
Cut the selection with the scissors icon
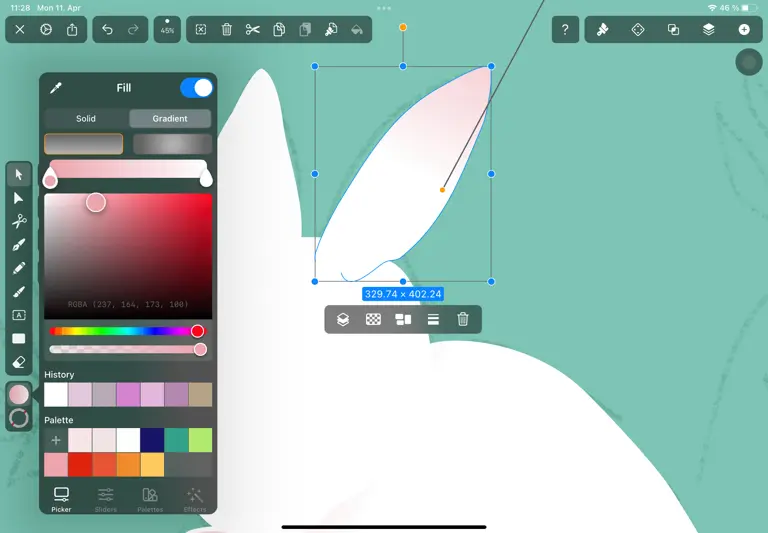pos(253,30)
